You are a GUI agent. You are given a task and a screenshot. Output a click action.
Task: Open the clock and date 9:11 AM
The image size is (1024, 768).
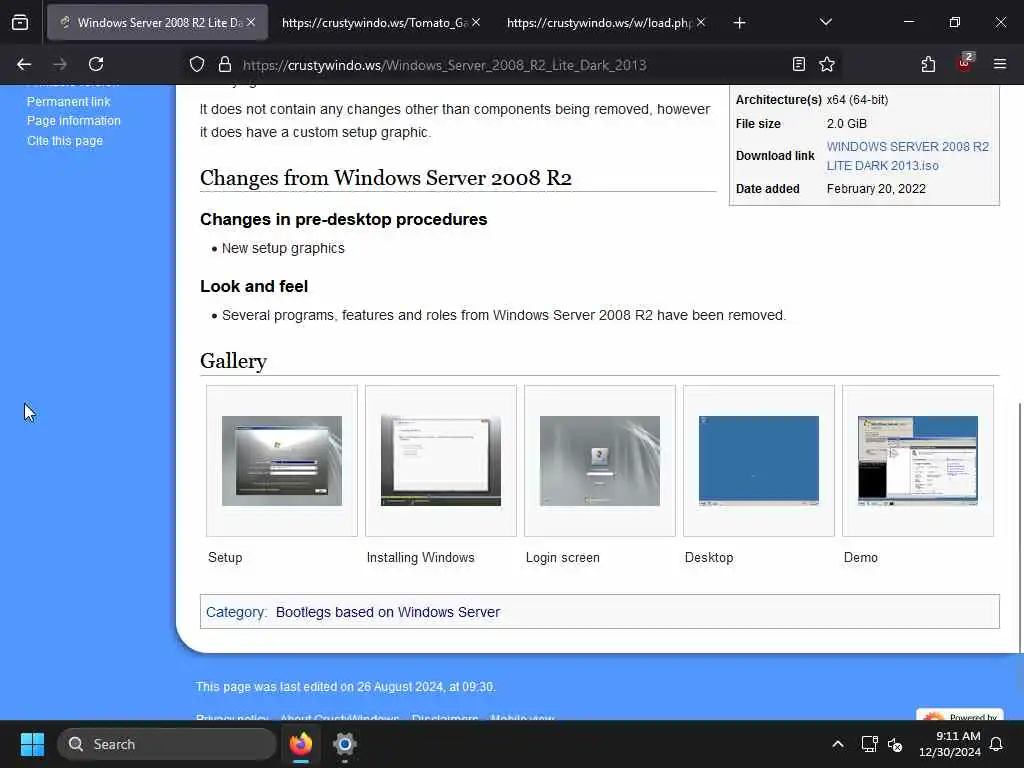coord(950,744)
